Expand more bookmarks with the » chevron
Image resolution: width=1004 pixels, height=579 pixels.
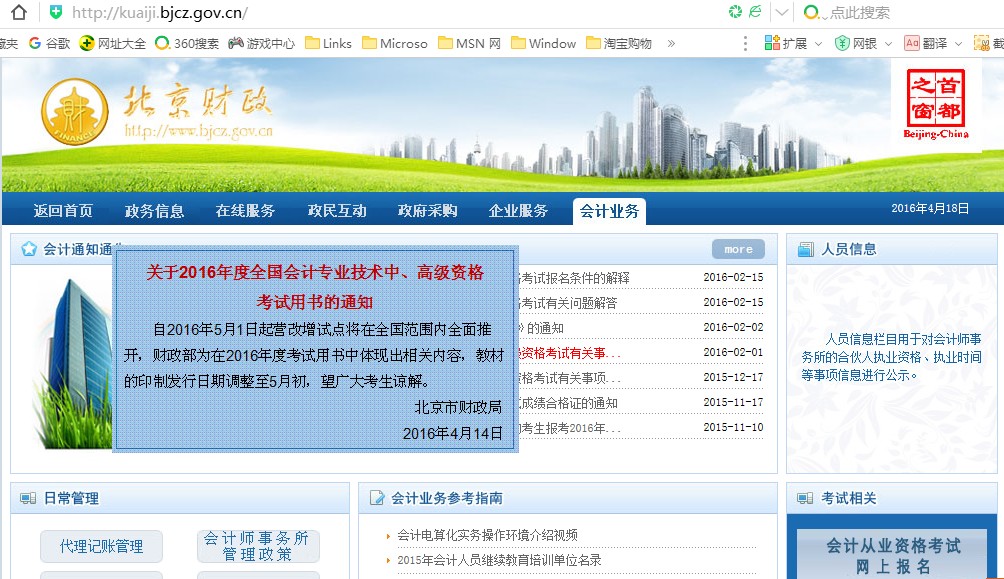tap(671, 44)
